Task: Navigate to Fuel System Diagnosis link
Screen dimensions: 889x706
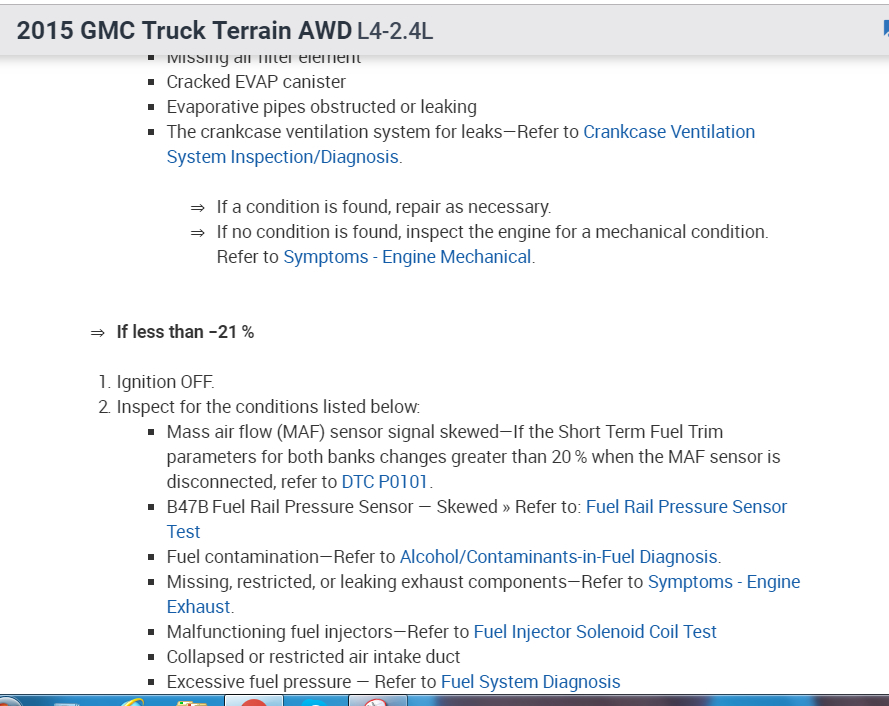Action: pos(530,682)
